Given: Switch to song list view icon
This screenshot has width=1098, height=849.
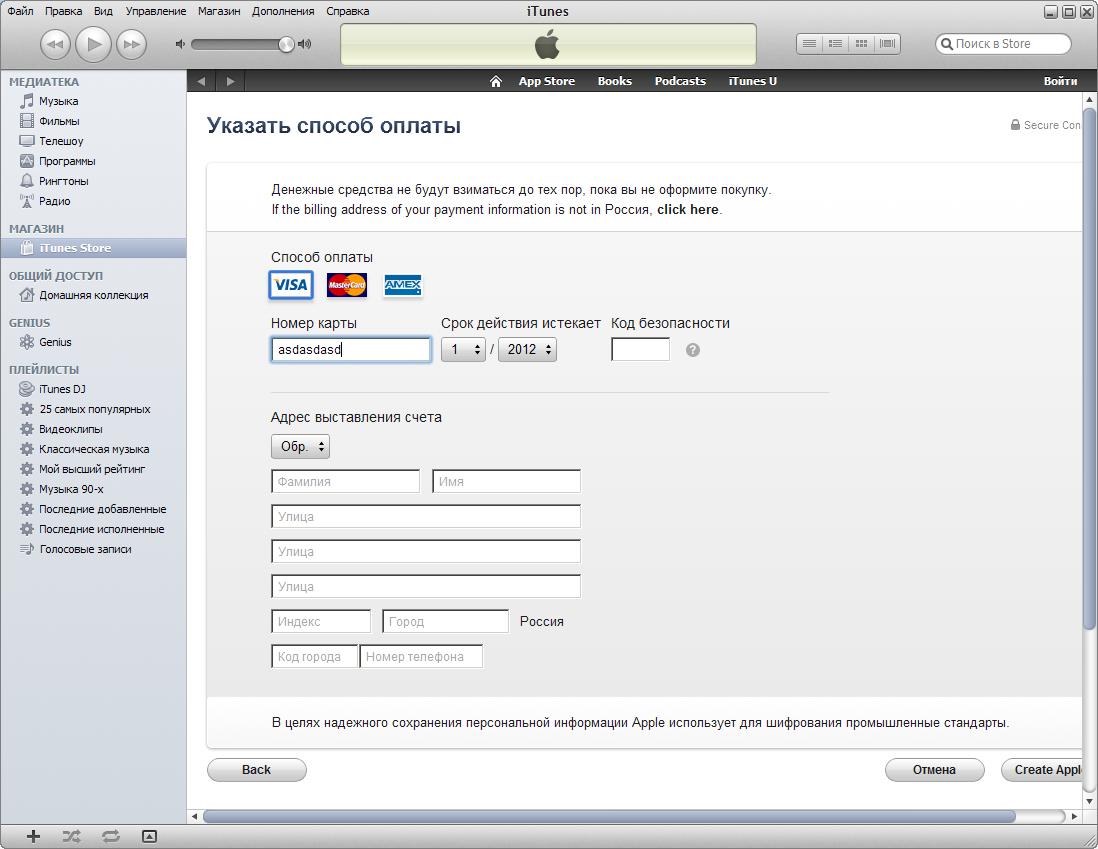Looking at the screenshot, I should point(809,44).
